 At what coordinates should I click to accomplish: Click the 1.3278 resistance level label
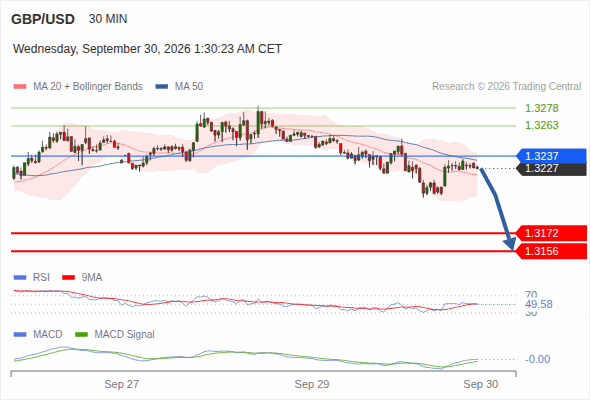tap(541, 108)
